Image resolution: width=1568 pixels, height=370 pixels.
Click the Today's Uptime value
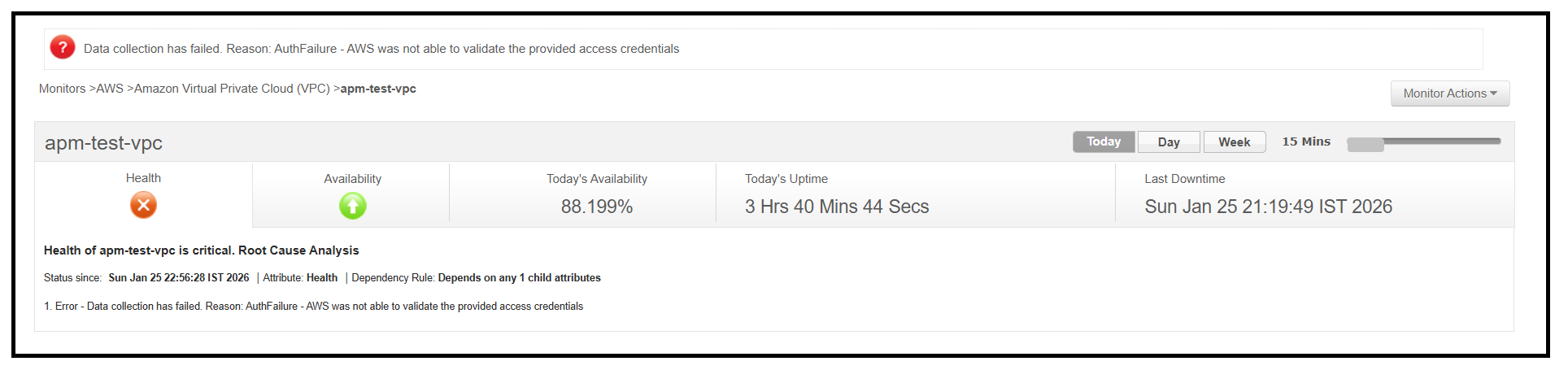837,207
